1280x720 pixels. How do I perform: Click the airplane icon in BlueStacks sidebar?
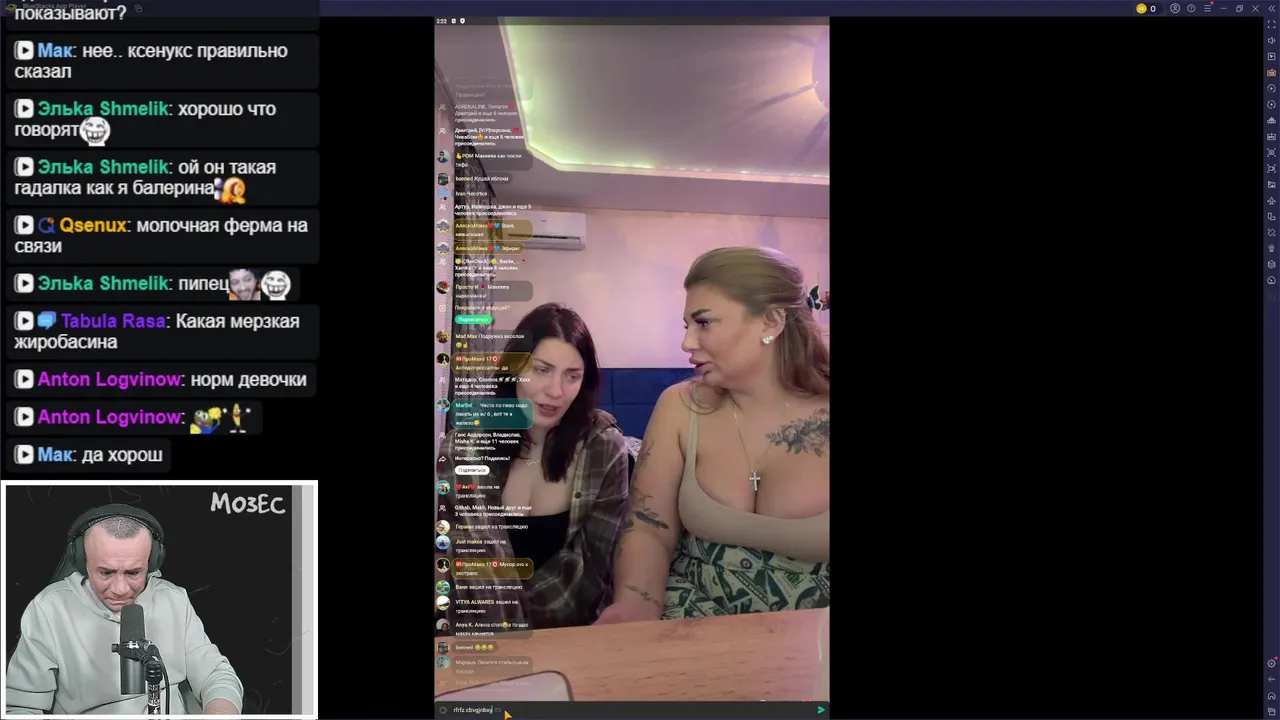tap(1272, 201)
